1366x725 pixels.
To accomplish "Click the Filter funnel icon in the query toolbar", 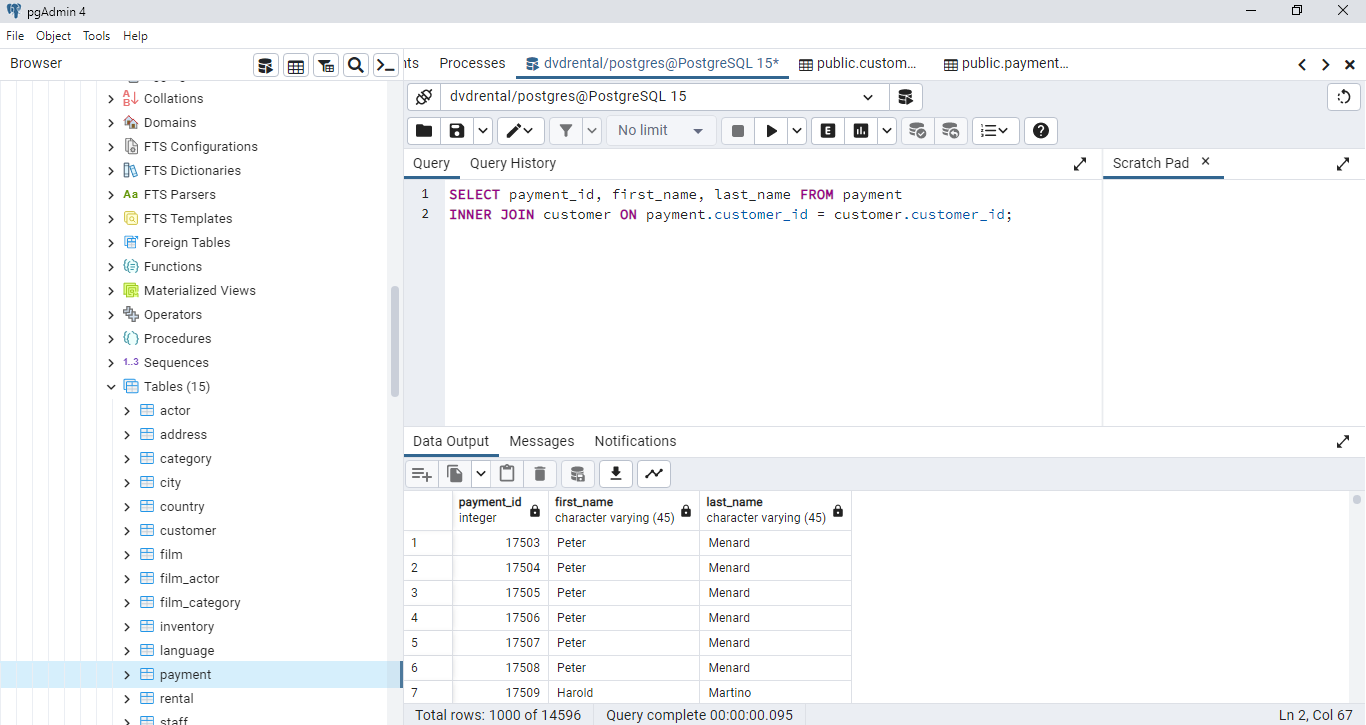I will (566, 131).
